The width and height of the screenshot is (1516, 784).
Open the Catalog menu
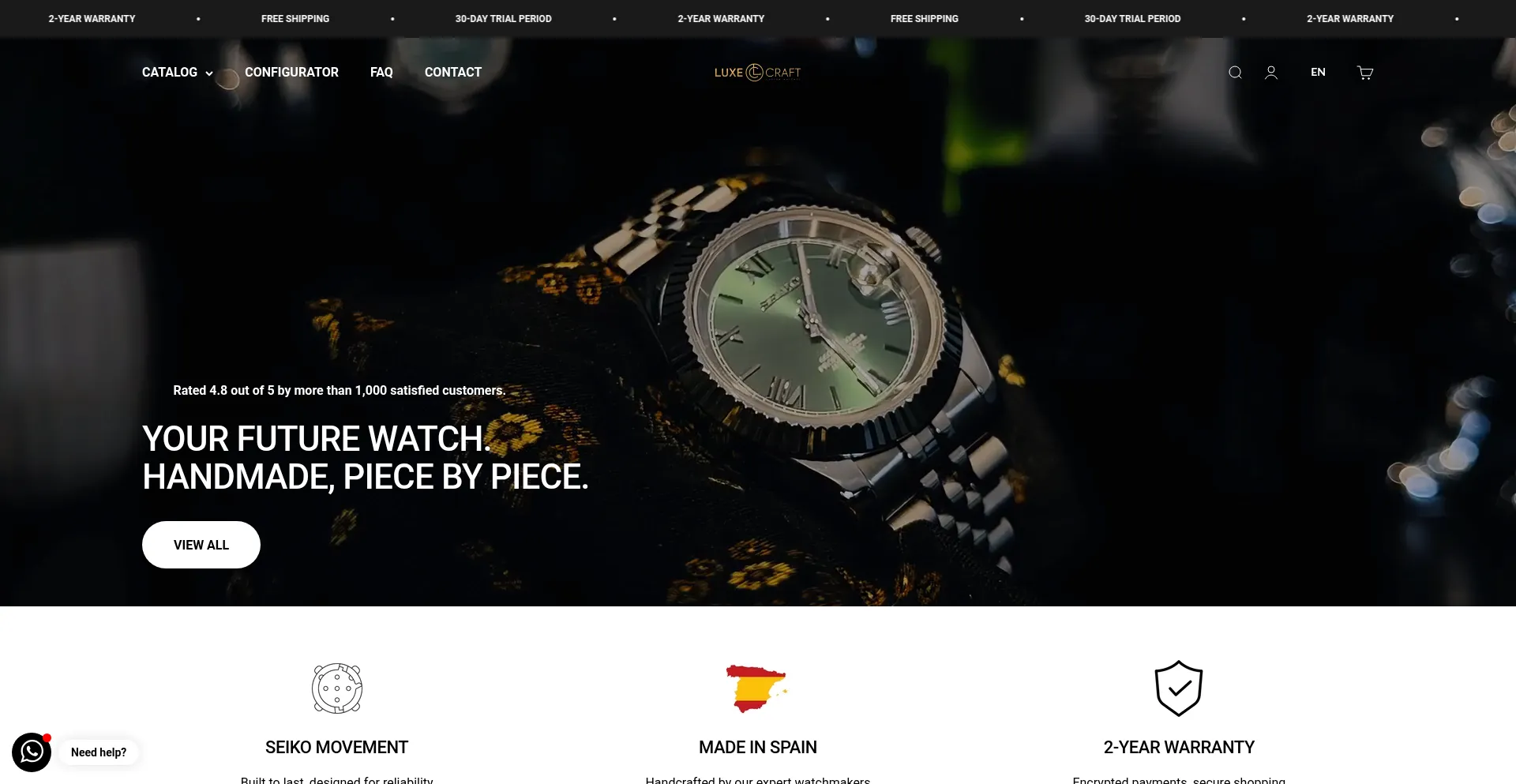pos(170,73)
